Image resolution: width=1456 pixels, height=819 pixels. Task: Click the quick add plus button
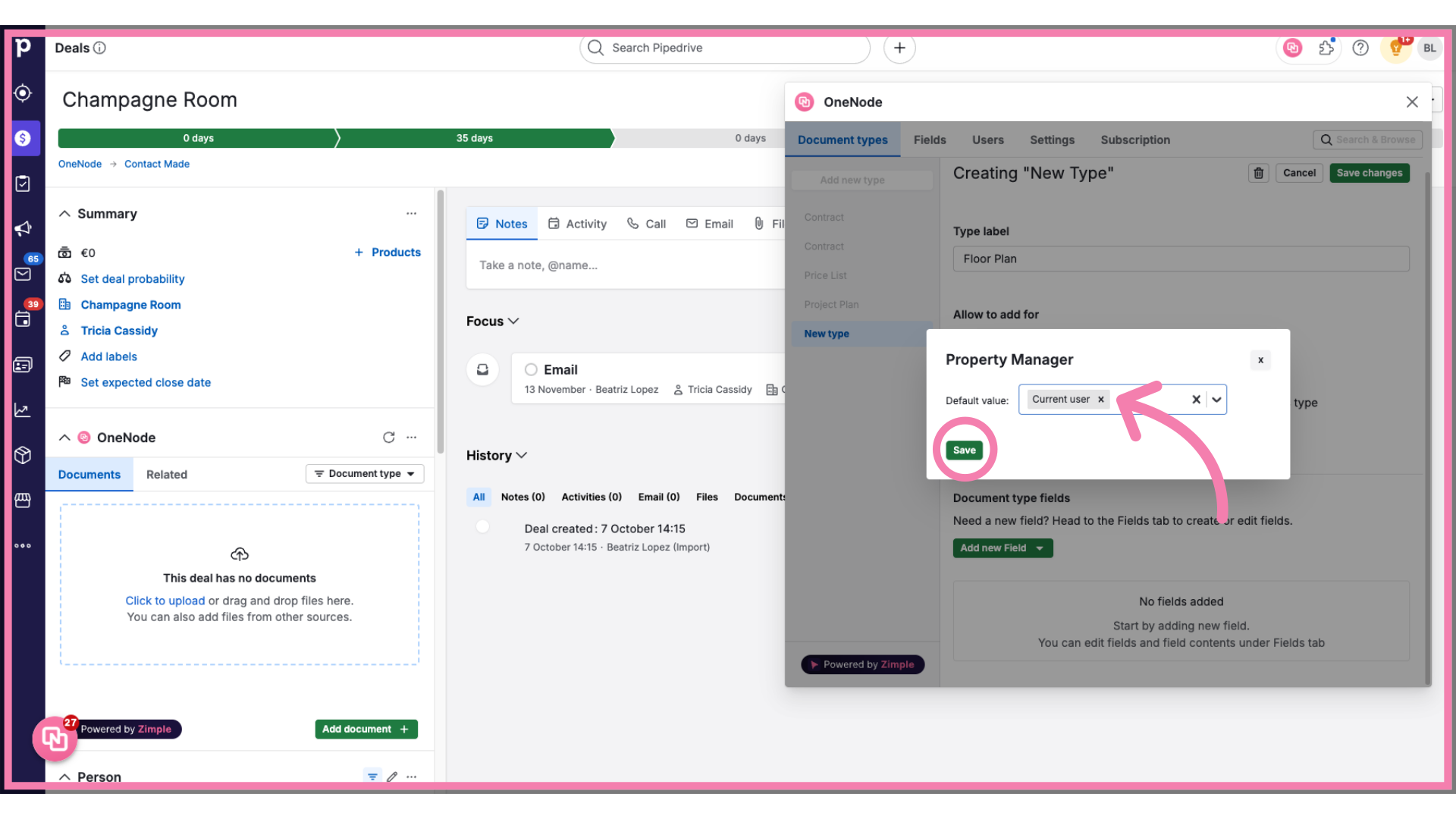click(899, 48)
